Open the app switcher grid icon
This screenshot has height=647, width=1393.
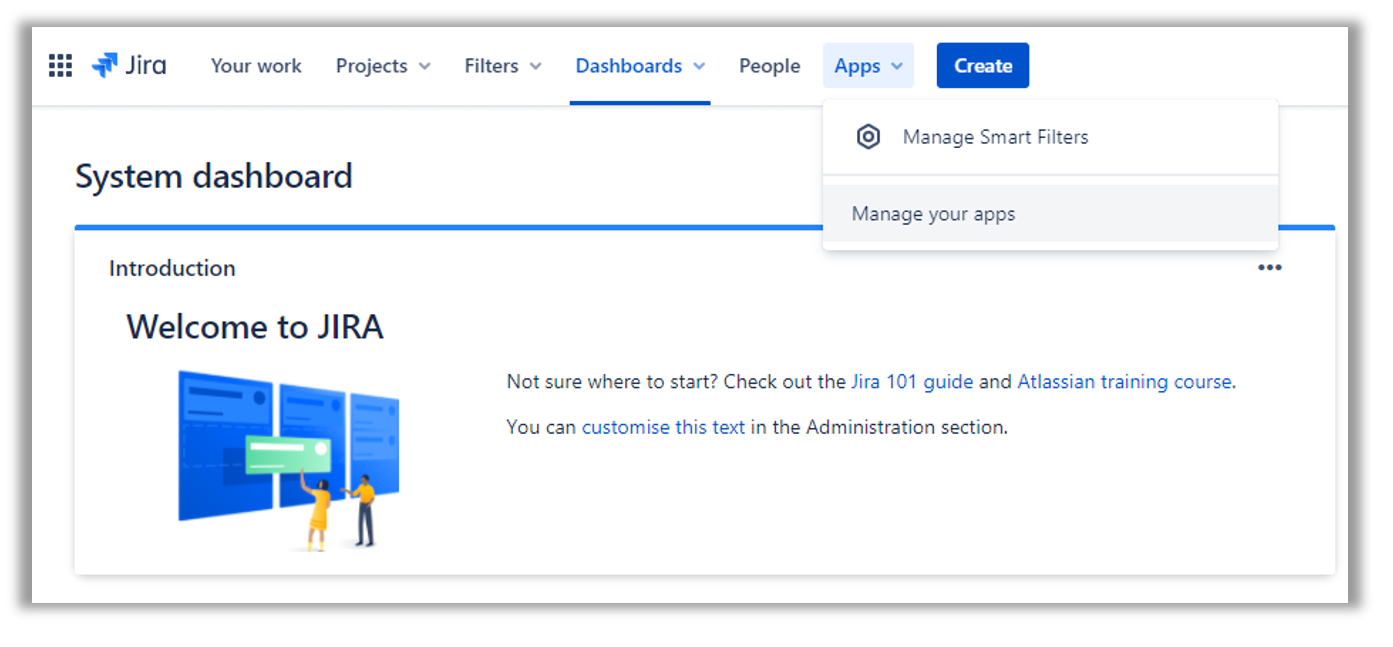(x=60, y=66)
